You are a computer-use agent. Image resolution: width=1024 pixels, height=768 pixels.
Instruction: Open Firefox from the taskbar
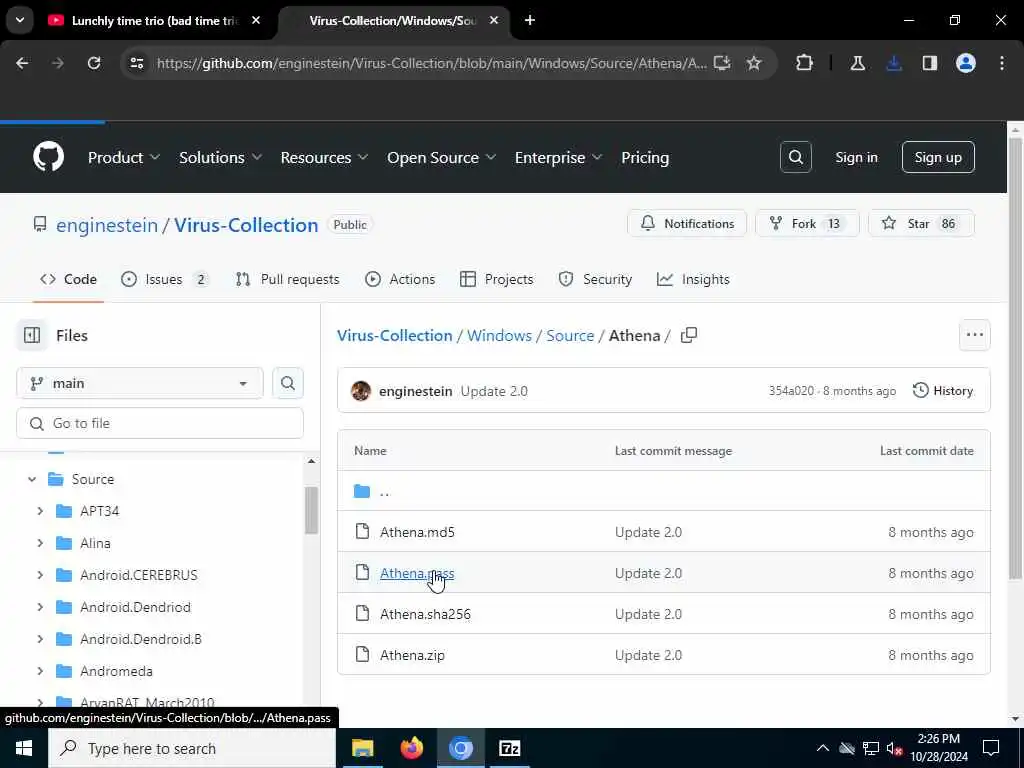point(411,748)
